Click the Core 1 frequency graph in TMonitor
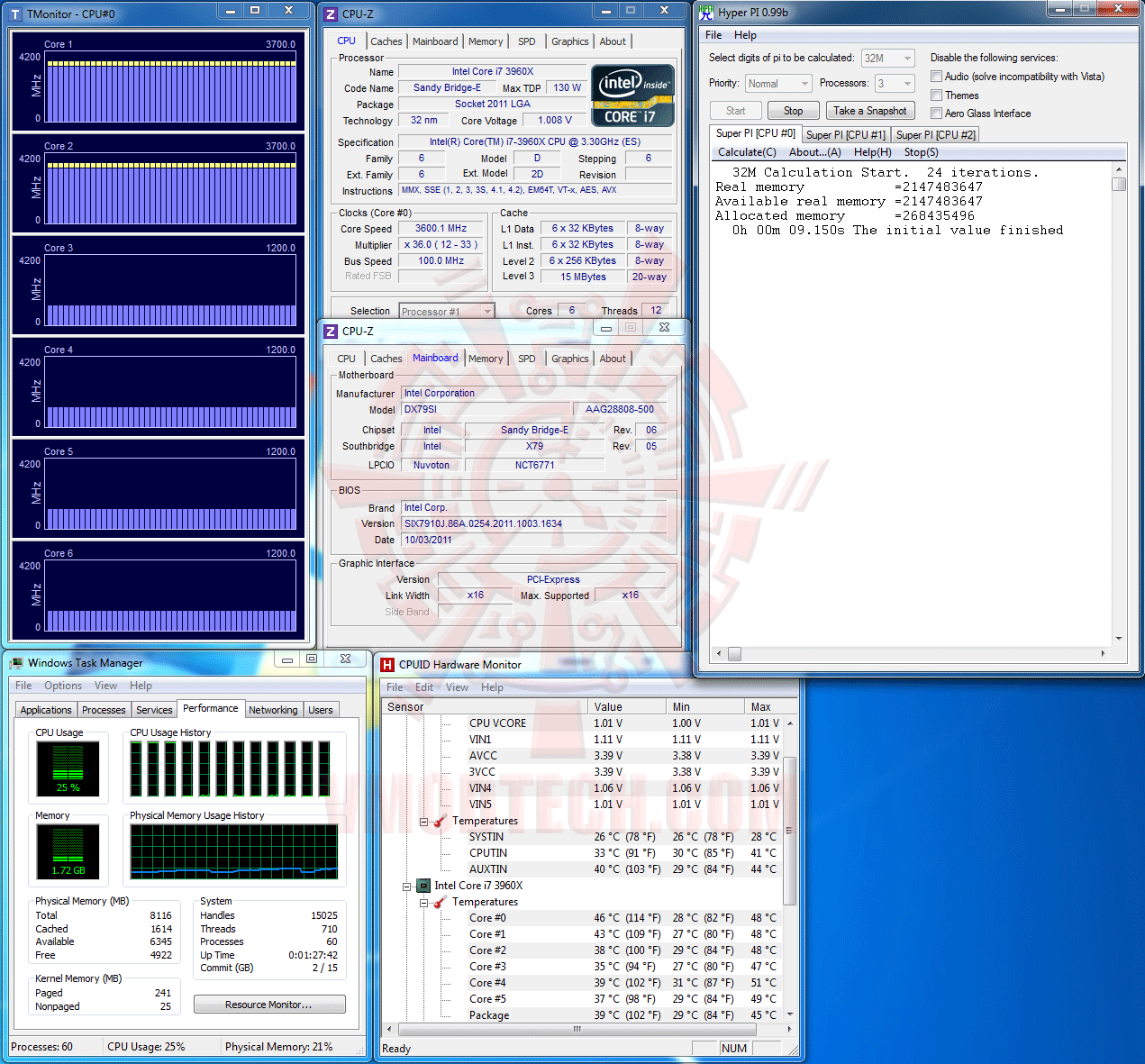 (x=170, y=87)
